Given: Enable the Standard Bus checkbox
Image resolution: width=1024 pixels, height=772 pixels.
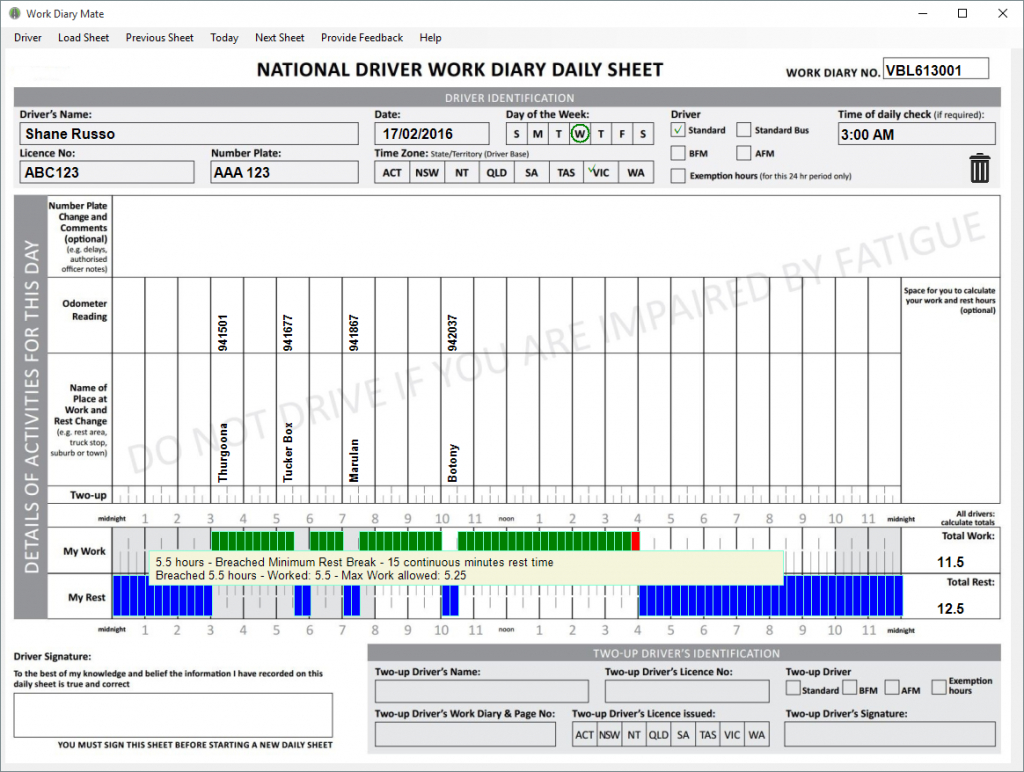Looking at the screenshot, I should (x=744, y=130).
